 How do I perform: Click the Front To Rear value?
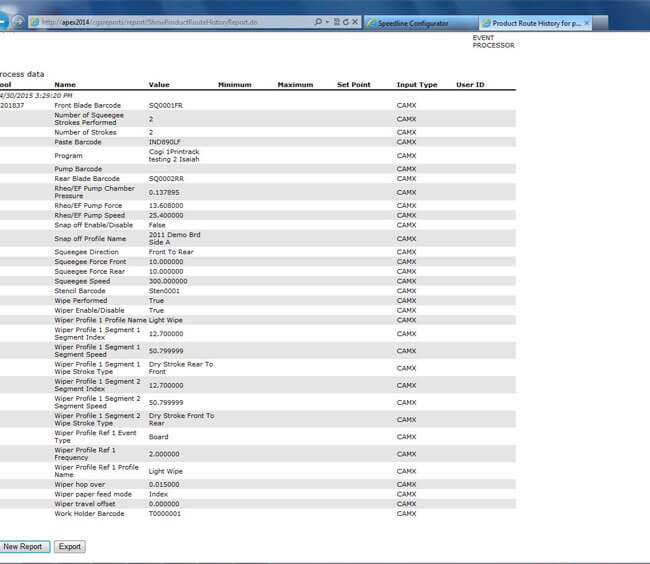pyautogui.click(x=171, y=252)
